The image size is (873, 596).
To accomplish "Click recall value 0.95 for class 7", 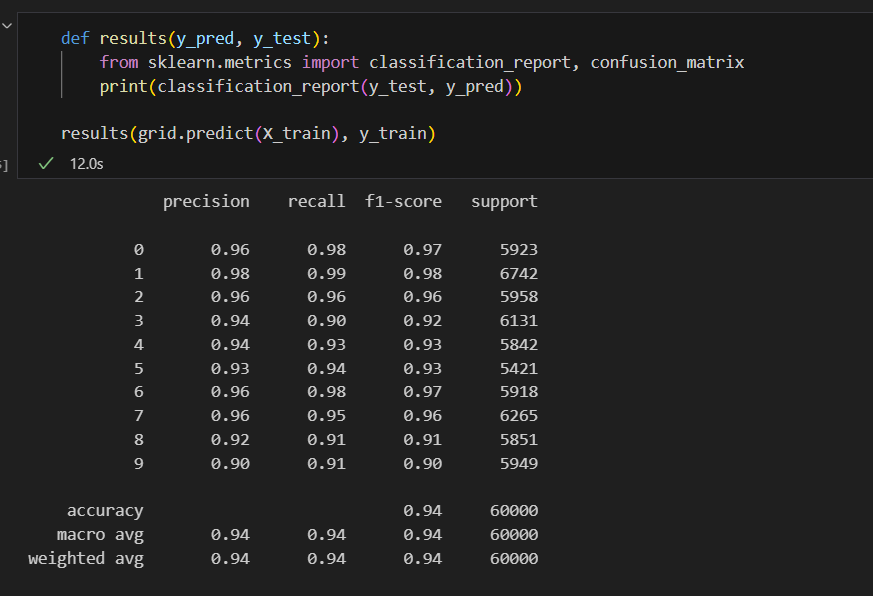I will [326, 416].
